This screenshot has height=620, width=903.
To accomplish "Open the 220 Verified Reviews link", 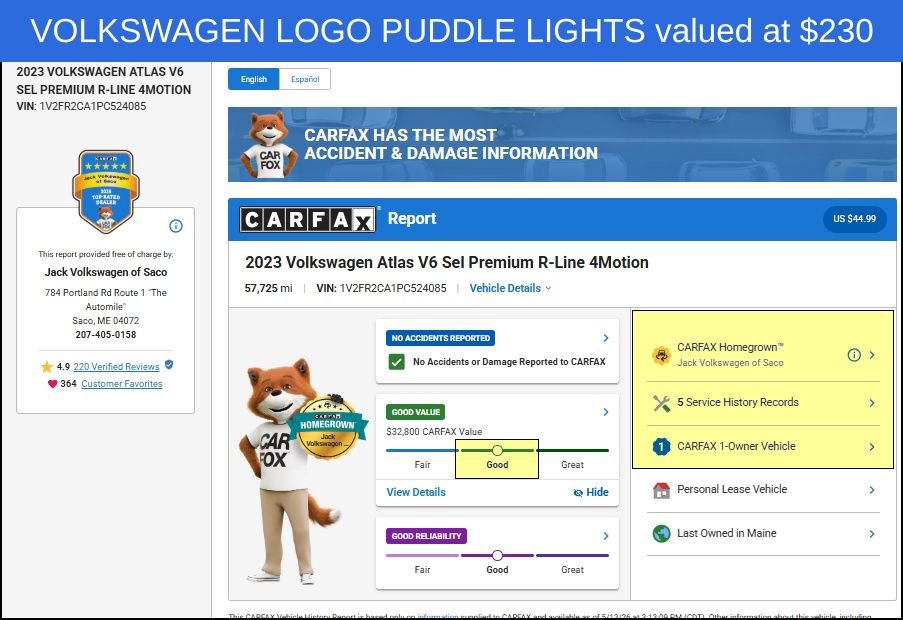I will pyautogui.click(x=116, y=367).
